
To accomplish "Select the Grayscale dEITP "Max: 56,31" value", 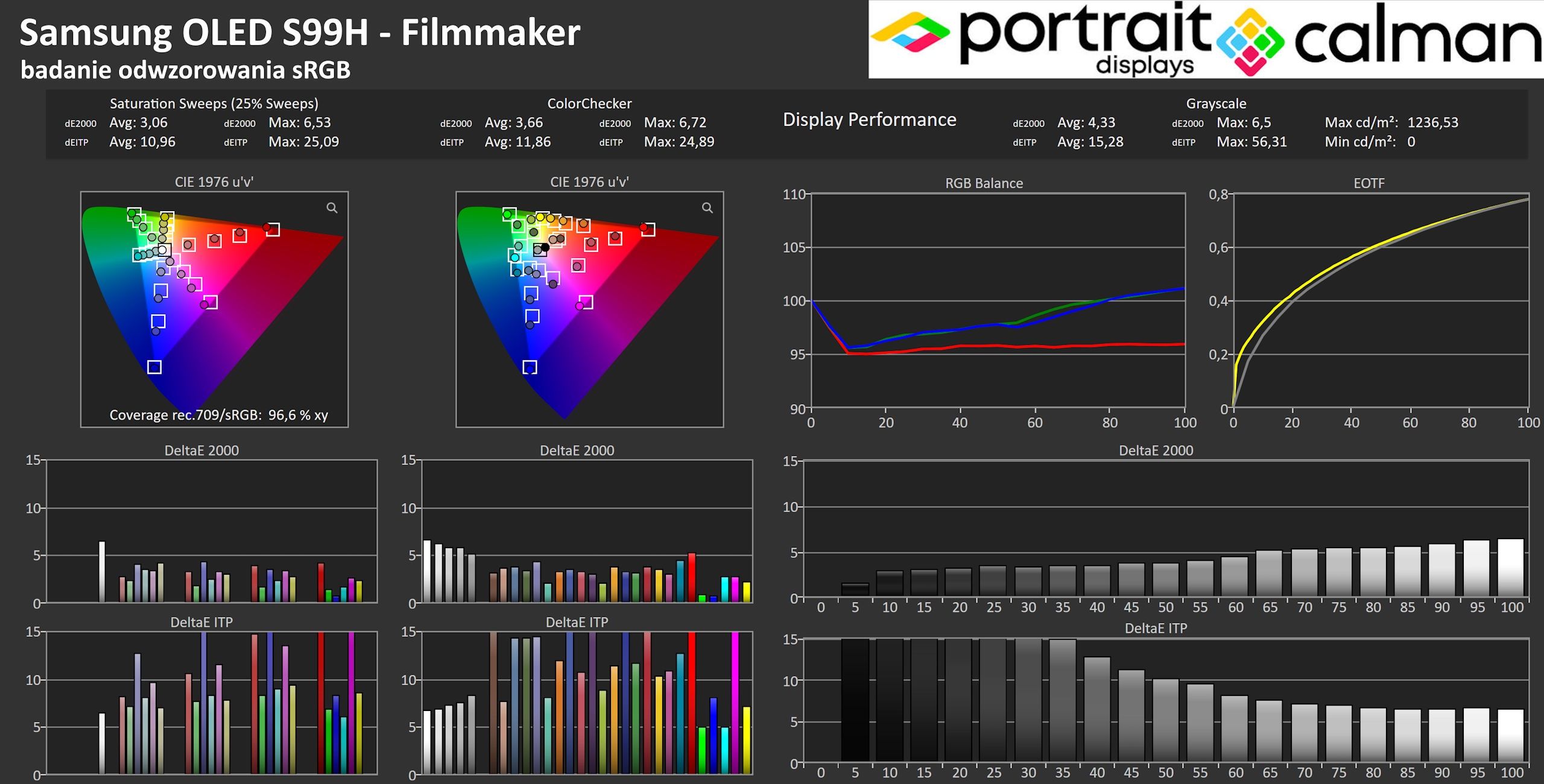I will pos(1251,142).
